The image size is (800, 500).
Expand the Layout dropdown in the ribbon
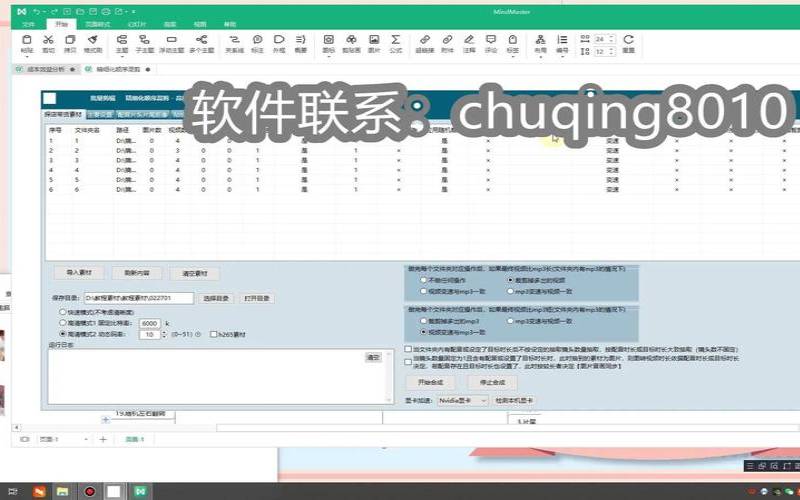(540, 57)
